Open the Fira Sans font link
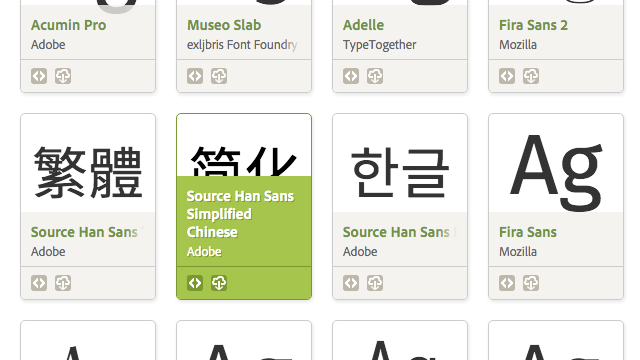 pyautogui.click(x=528, y=232)
